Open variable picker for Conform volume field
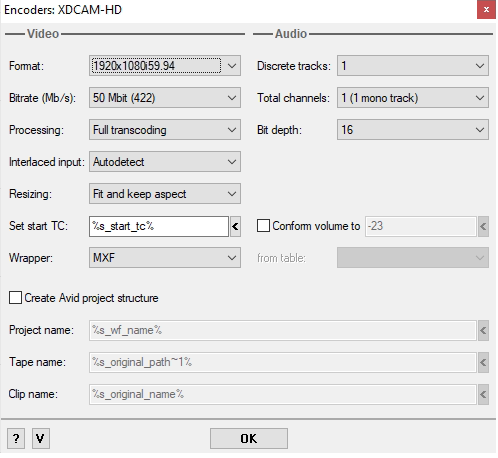This screenshot has height=458, width=498. coord(483,227)
